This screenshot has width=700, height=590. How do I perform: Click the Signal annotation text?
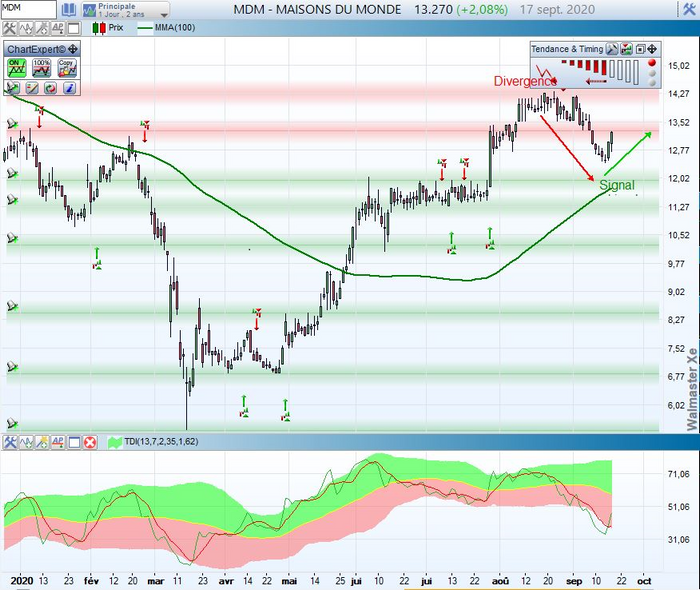617,185
